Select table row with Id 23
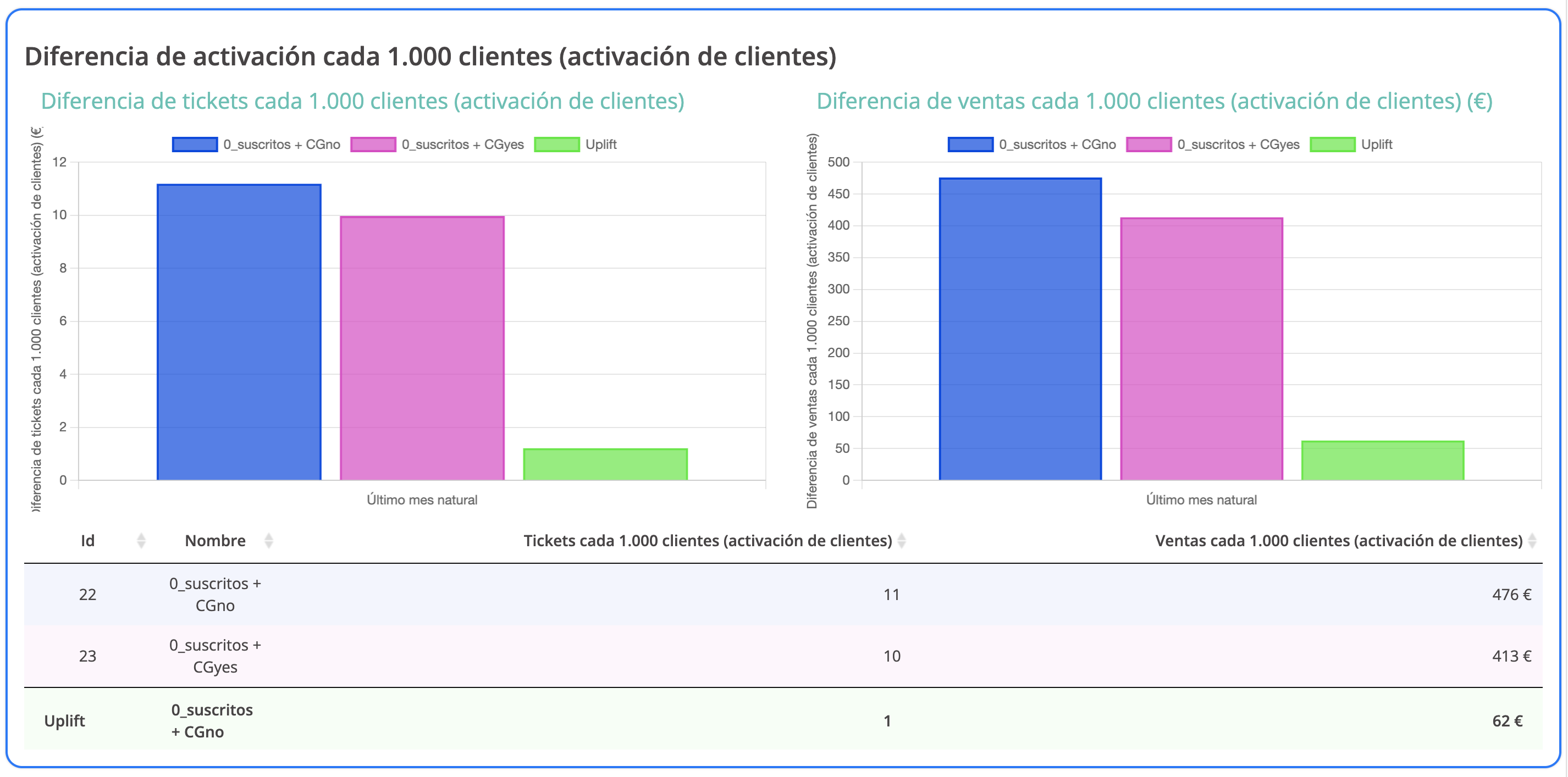 87,656
